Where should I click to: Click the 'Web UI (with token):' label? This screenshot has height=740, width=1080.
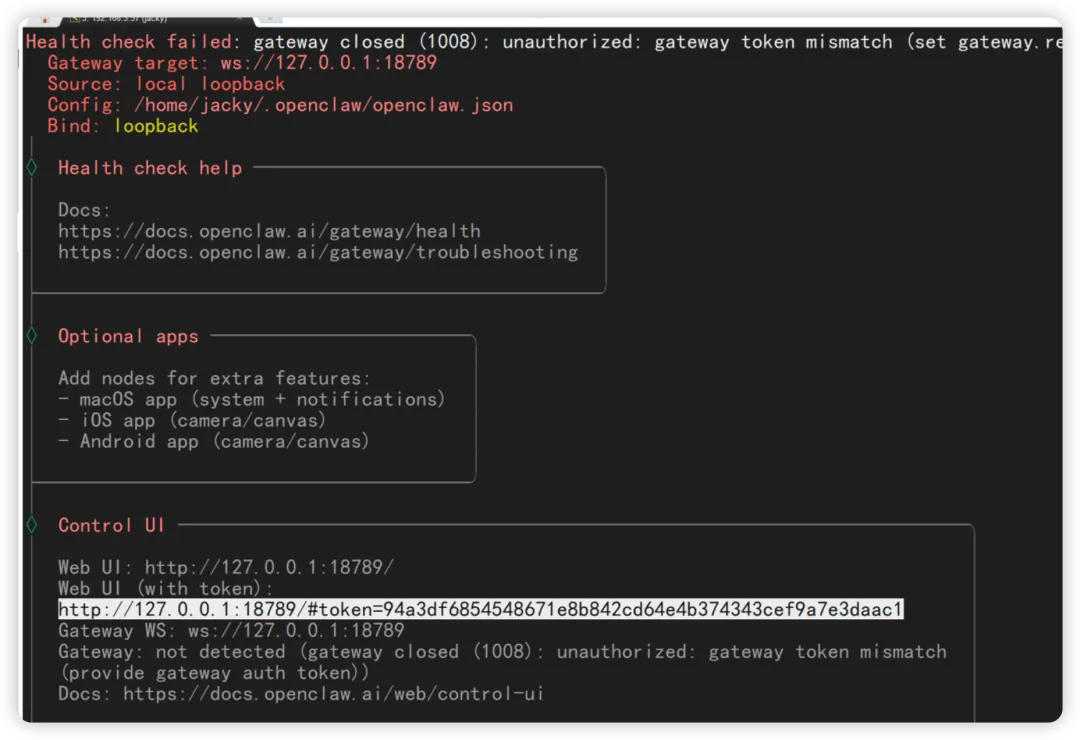(x=166, y=588)
